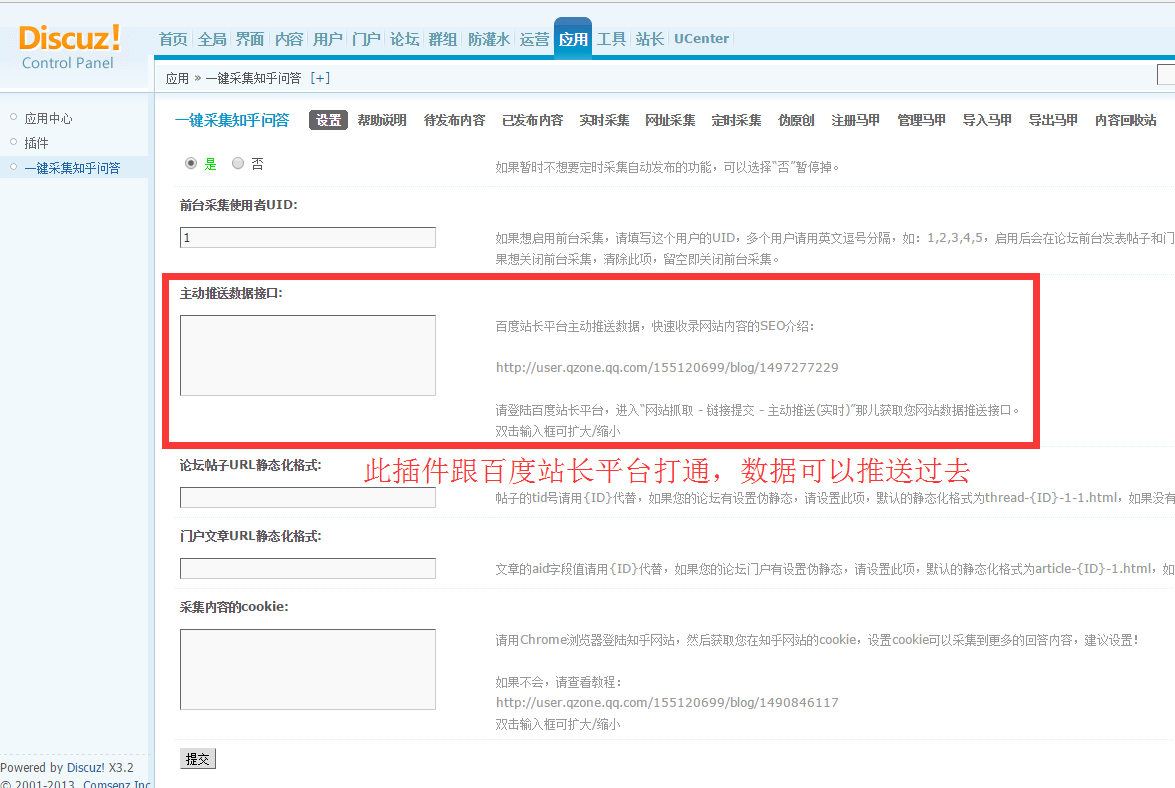Select the active 应用 top tab
Screen dimensions: 1175x788
[x=573, y=38]
